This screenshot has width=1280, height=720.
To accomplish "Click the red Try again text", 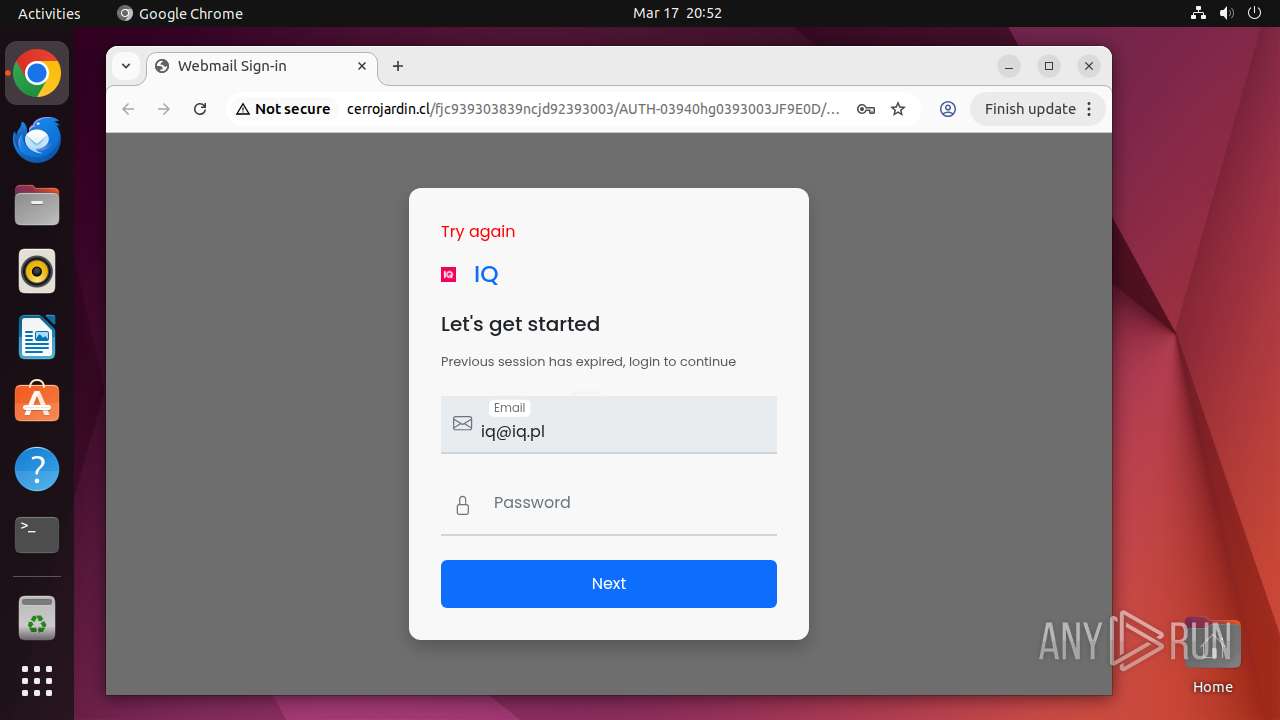I will point(478,231).
